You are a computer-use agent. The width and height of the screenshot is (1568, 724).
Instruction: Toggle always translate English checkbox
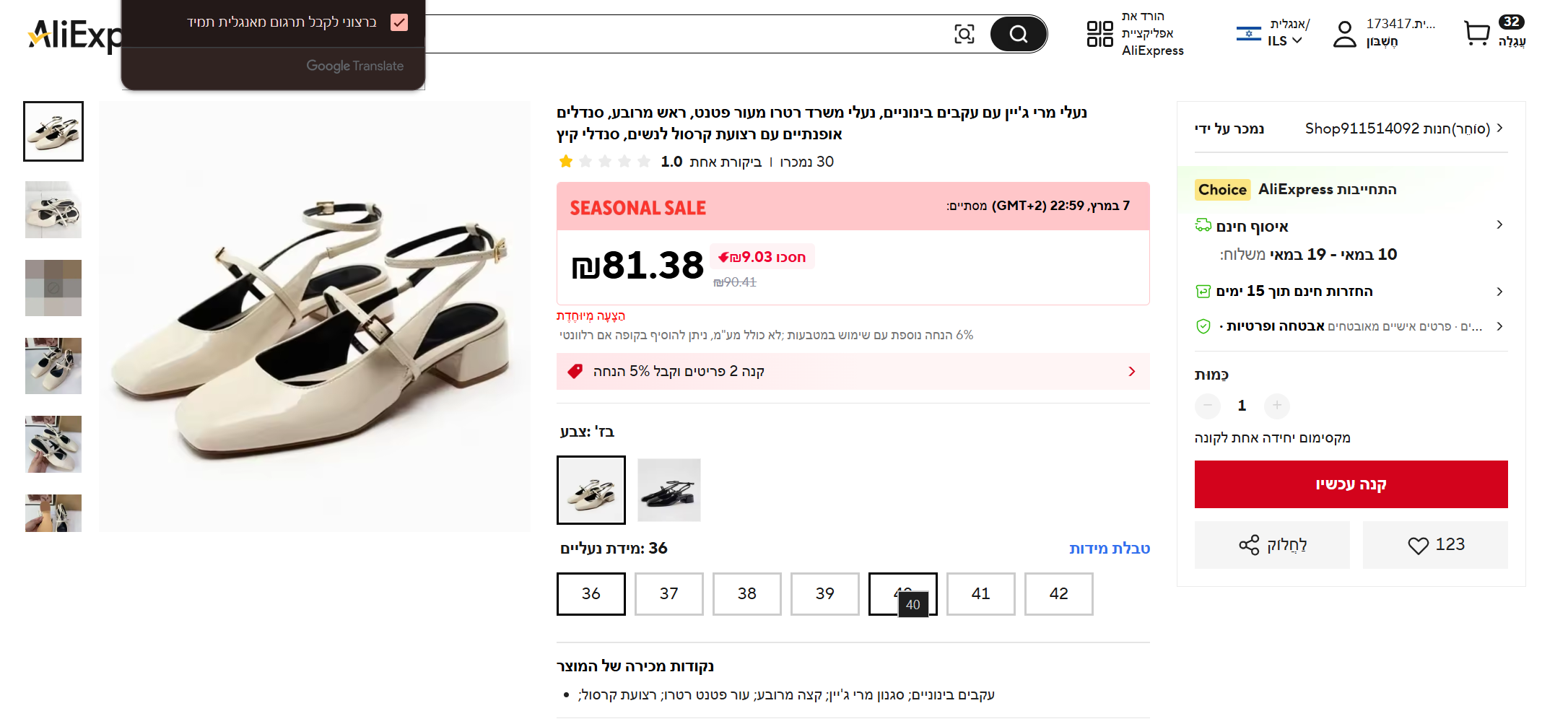399,22
